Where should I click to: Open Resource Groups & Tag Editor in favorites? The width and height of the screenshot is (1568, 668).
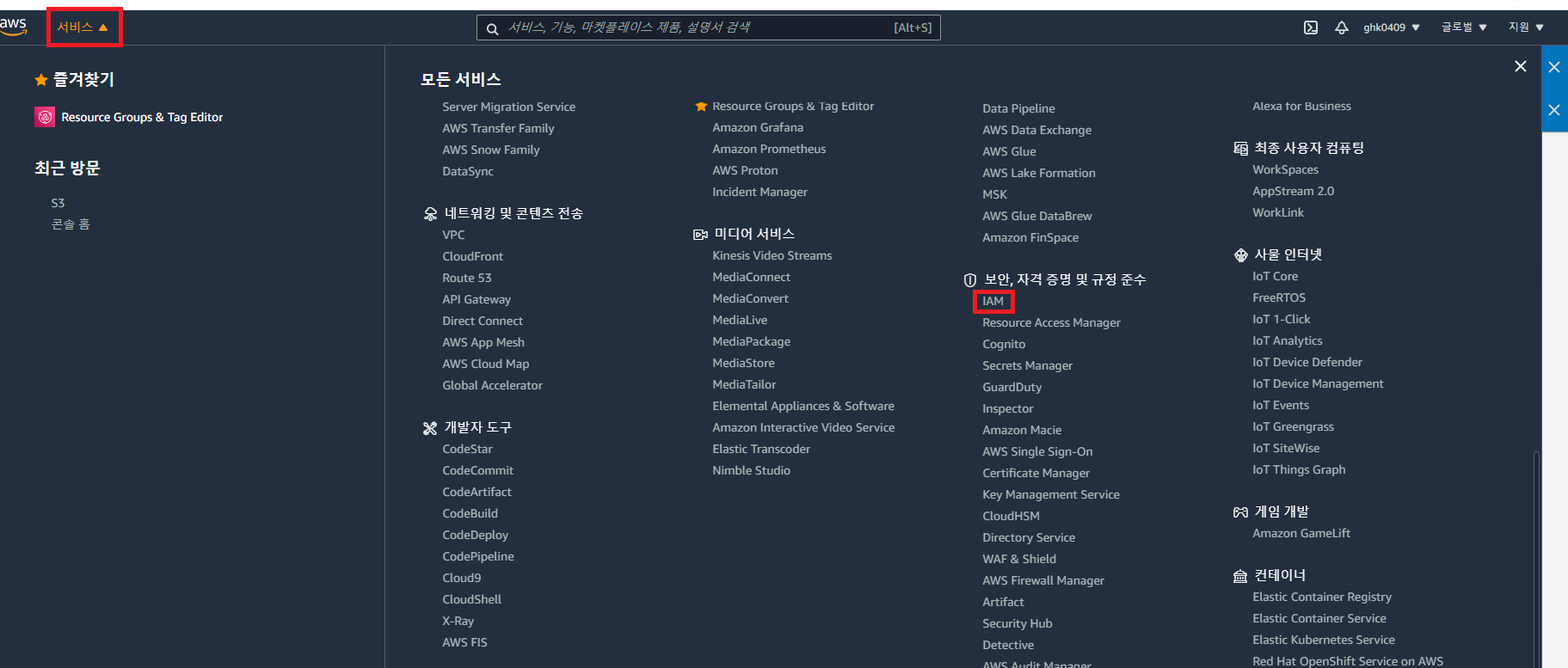click(x=142, y=117)
